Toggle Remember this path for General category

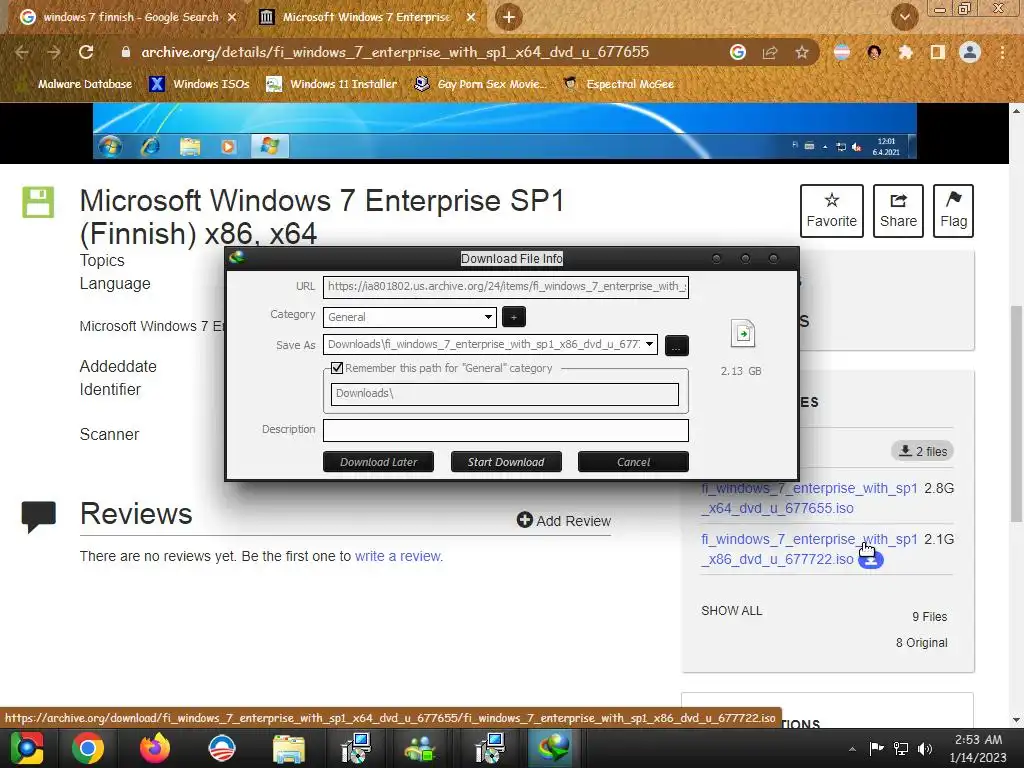pyautogui.click(x=337, y=368)
